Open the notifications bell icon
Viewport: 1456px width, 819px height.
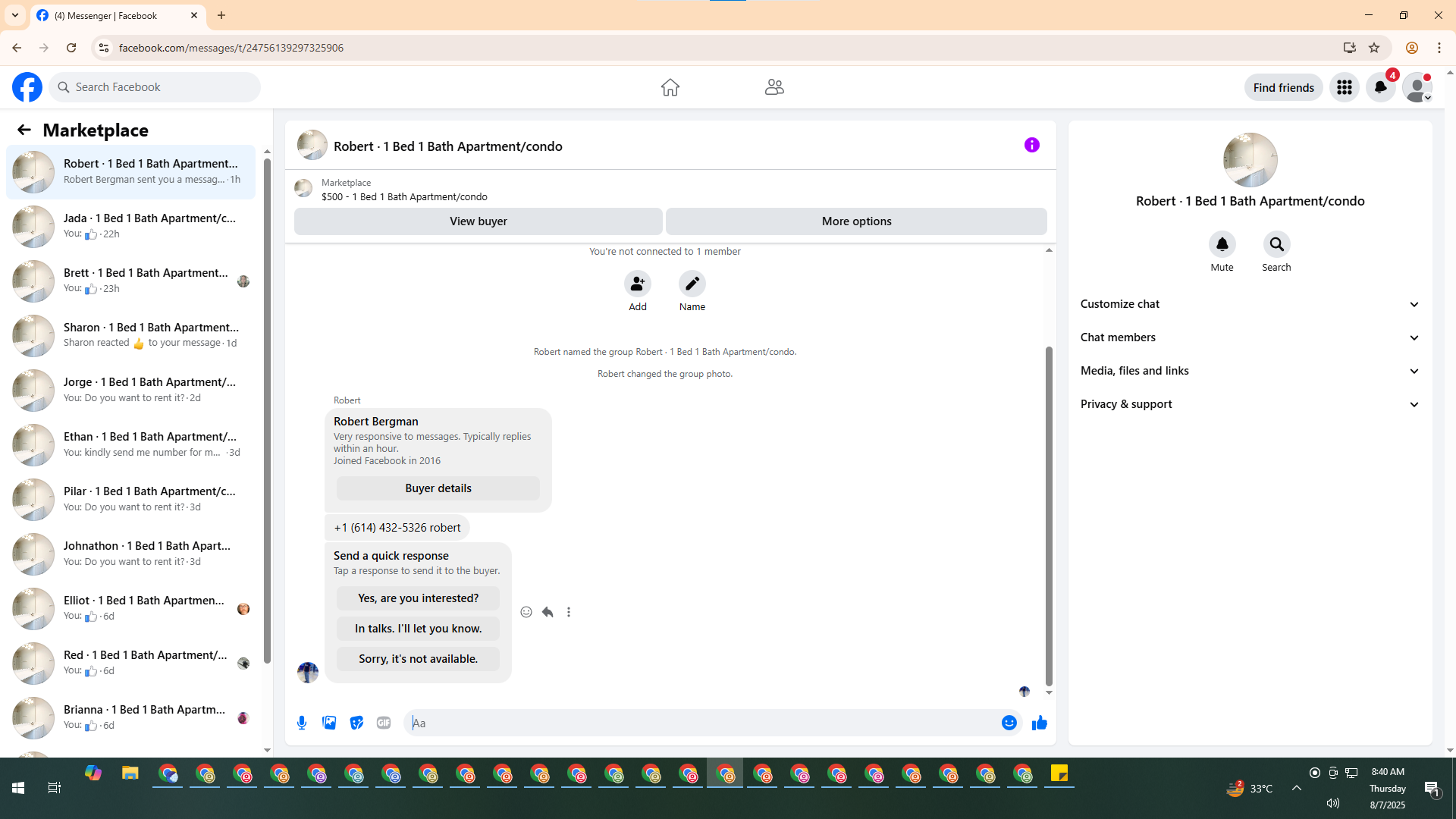pyautogui.click(x=1381, y=87)
